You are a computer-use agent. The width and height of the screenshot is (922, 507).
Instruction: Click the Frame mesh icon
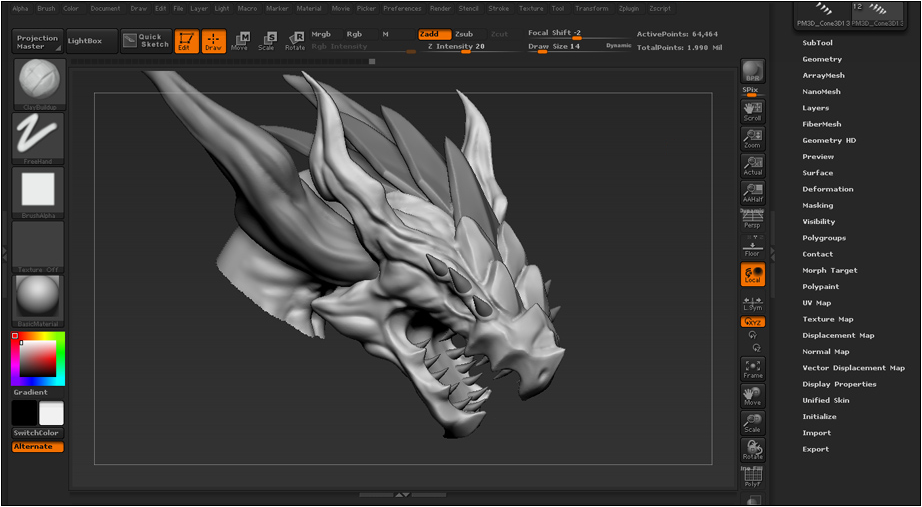(x=753, y=369)
